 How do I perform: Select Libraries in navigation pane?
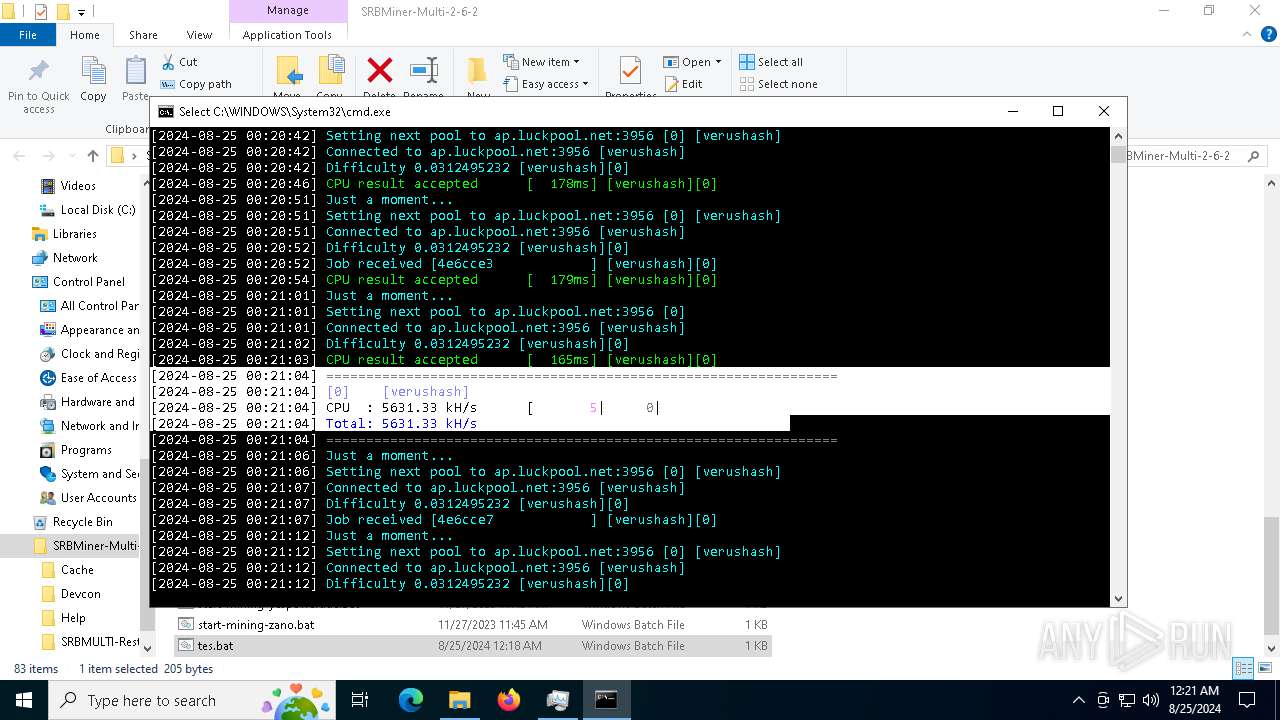pyautogui.click(x=74, y=234)
